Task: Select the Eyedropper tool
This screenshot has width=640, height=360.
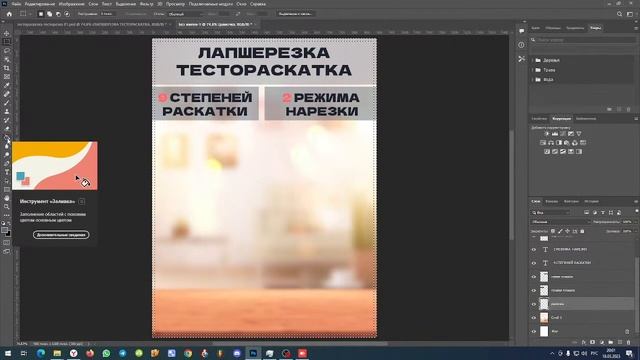Action: [x=7, y=85]
